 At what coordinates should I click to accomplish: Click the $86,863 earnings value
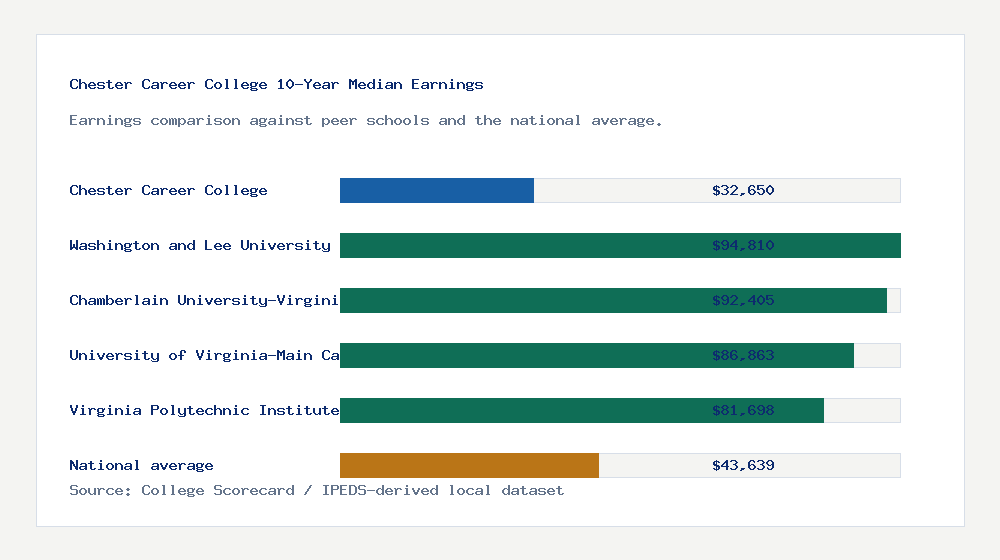(743, 355)
